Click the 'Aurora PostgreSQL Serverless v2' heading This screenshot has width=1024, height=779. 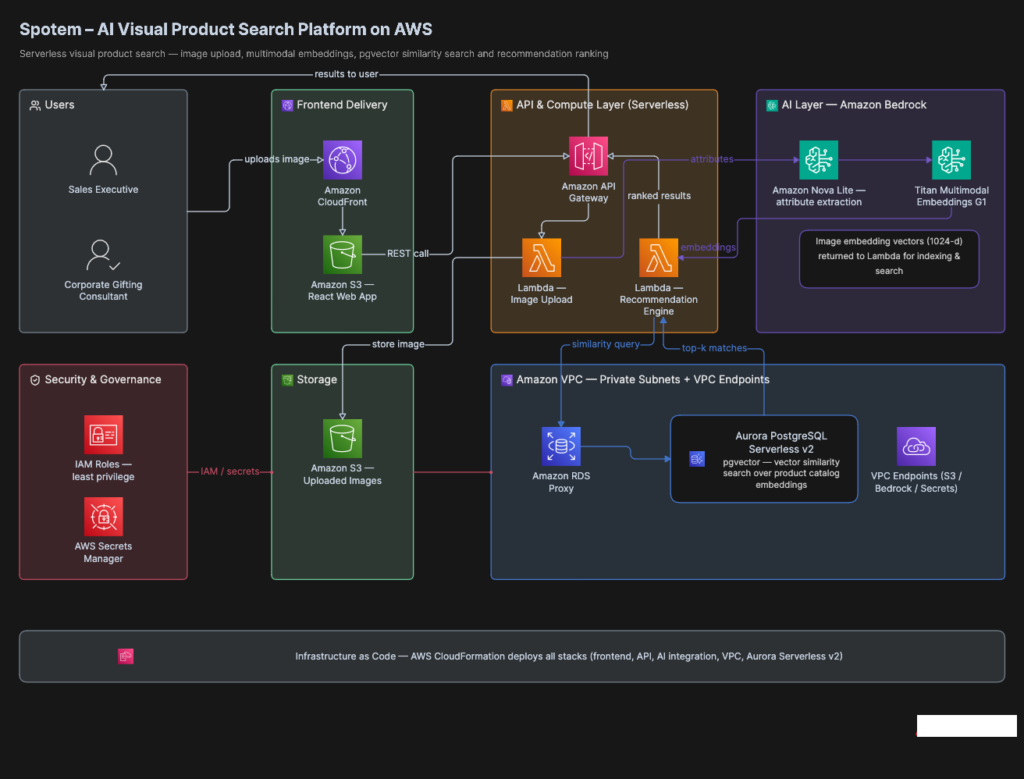(781, 443)
